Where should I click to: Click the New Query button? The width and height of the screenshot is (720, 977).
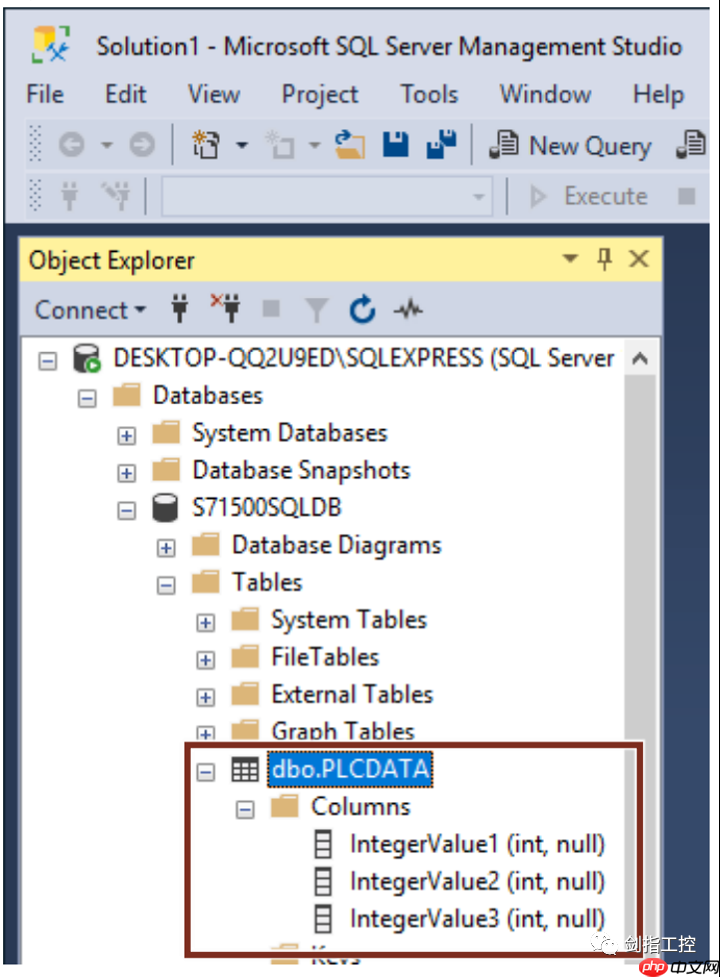click(570, 146)
